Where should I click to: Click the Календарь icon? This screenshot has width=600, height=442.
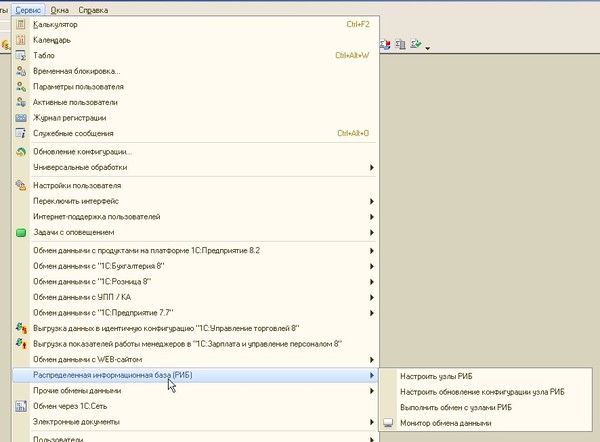click(21, 40)
